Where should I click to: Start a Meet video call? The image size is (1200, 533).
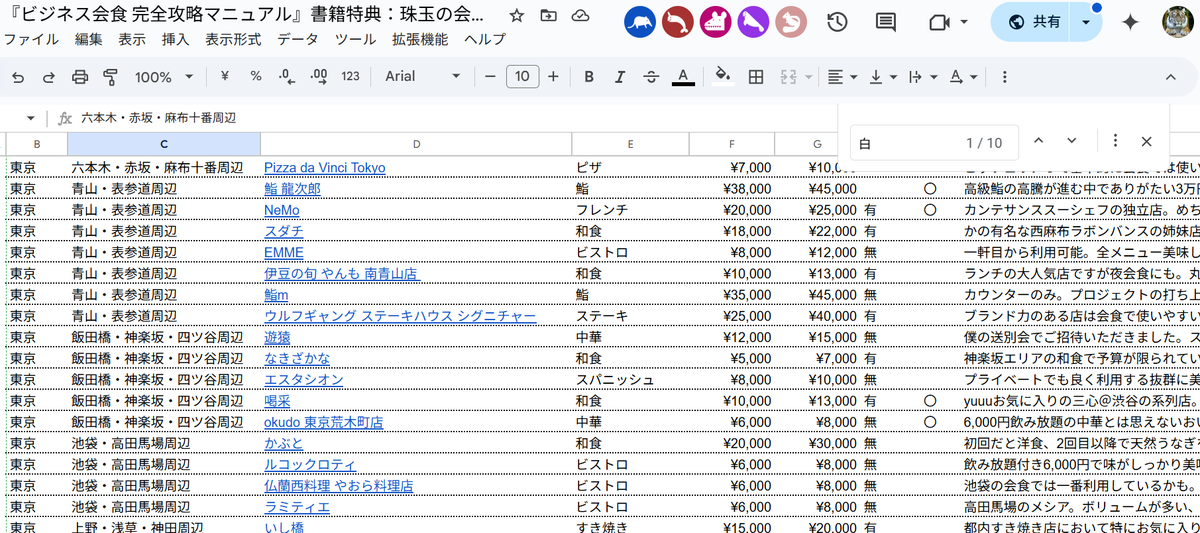(937, 22)
